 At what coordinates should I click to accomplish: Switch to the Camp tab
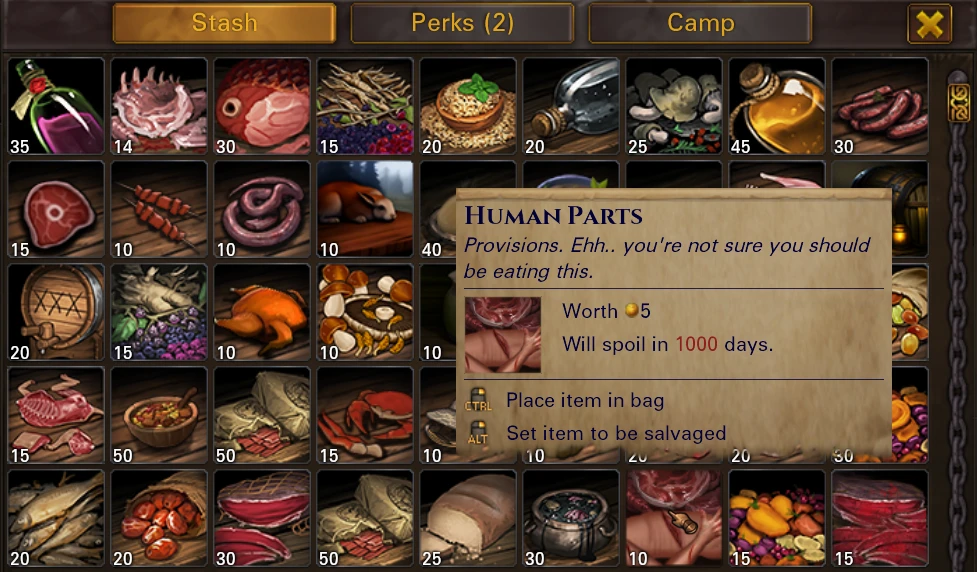tap(700, 23)
